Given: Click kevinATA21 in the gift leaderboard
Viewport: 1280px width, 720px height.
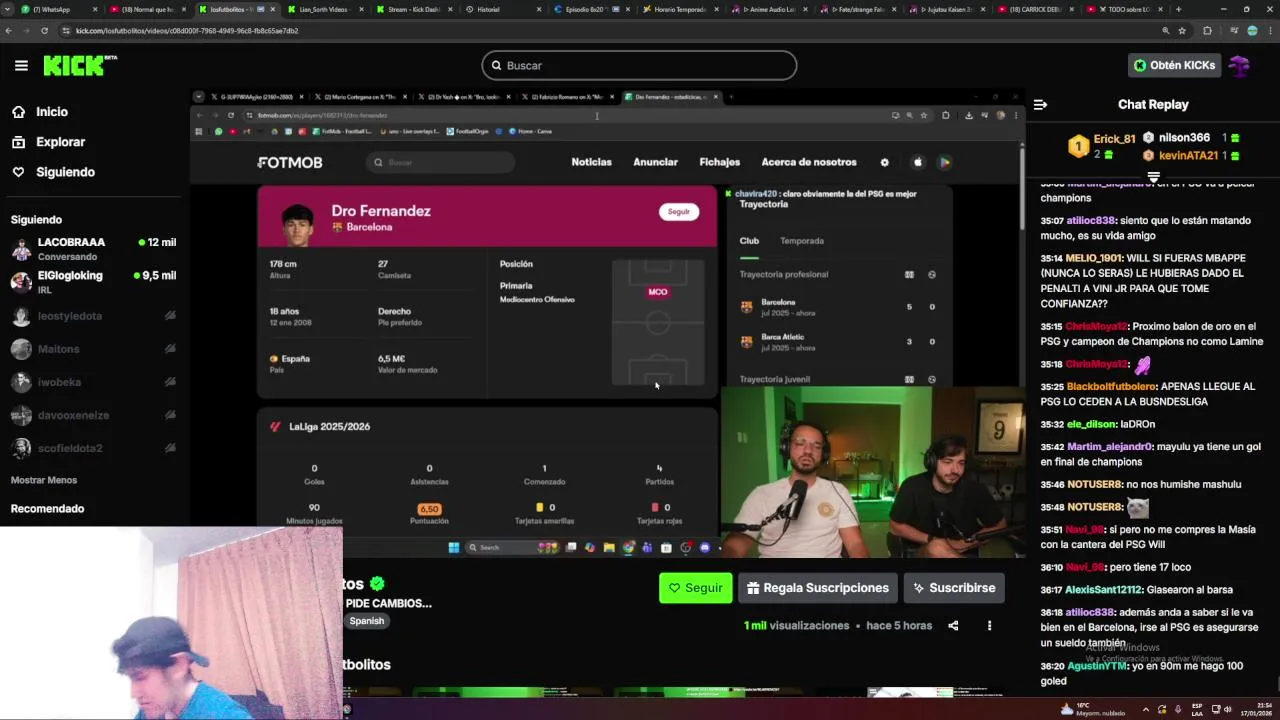Looking at the screenshot, I should click(x=1188, y=156).
